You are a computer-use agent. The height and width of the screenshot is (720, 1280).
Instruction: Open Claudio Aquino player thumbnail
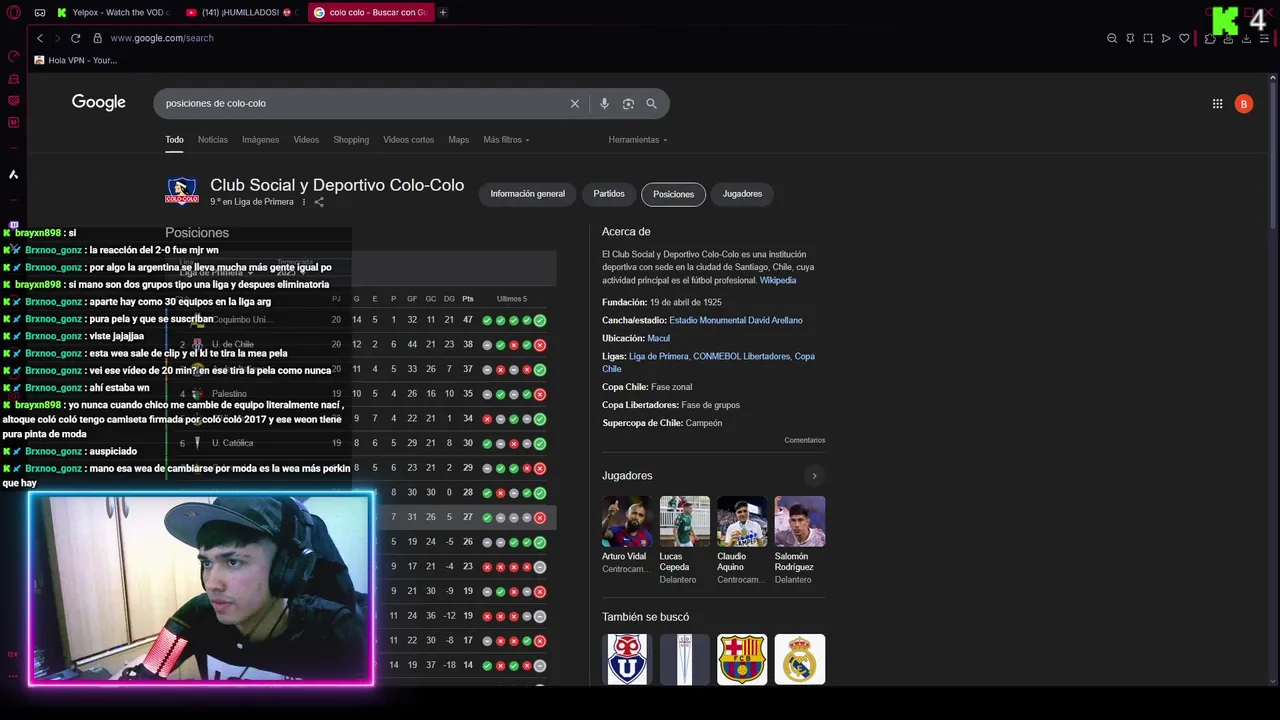point(742,522)
